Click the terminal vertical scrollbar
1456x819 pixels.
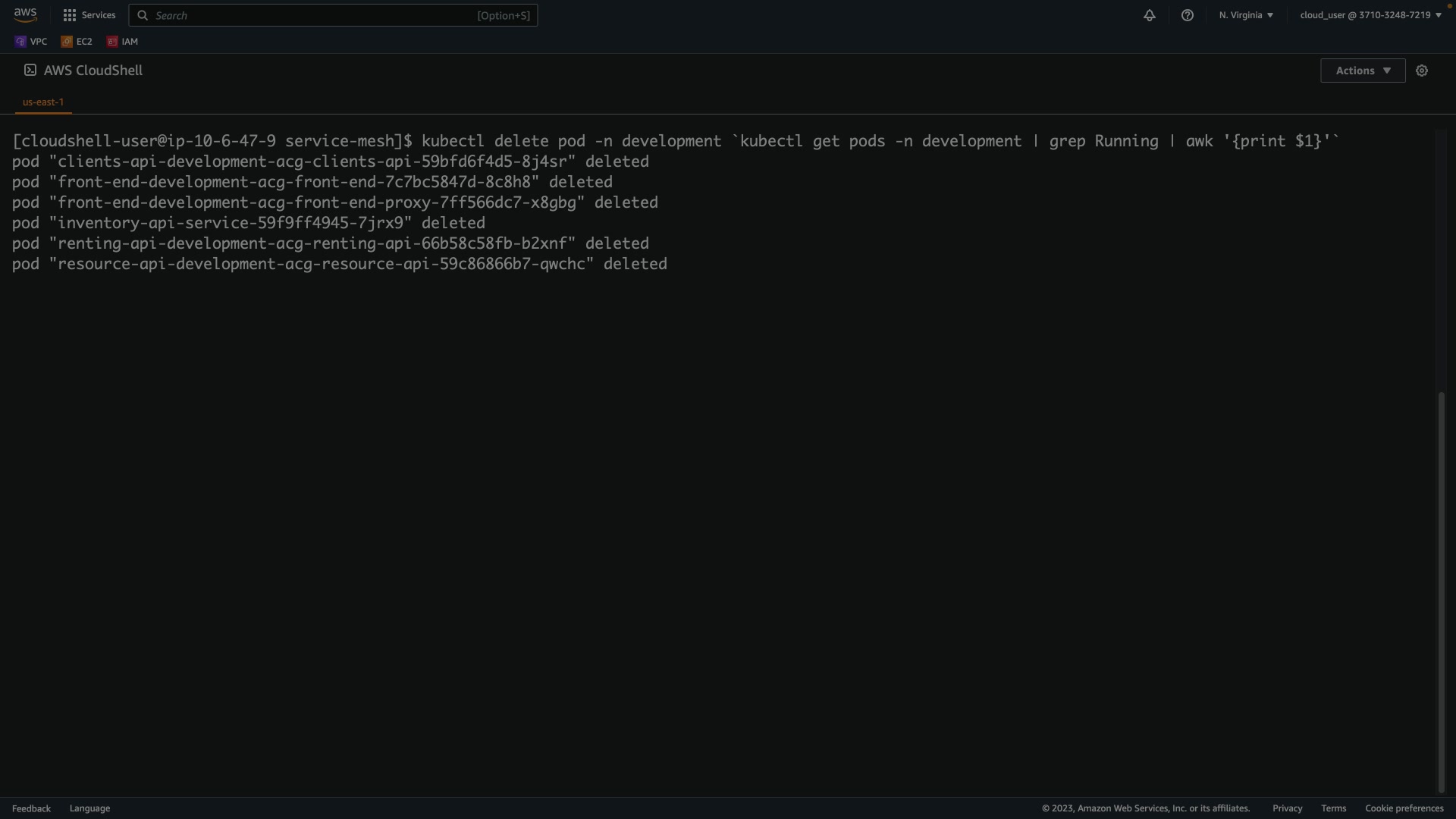coord(1441,591)
